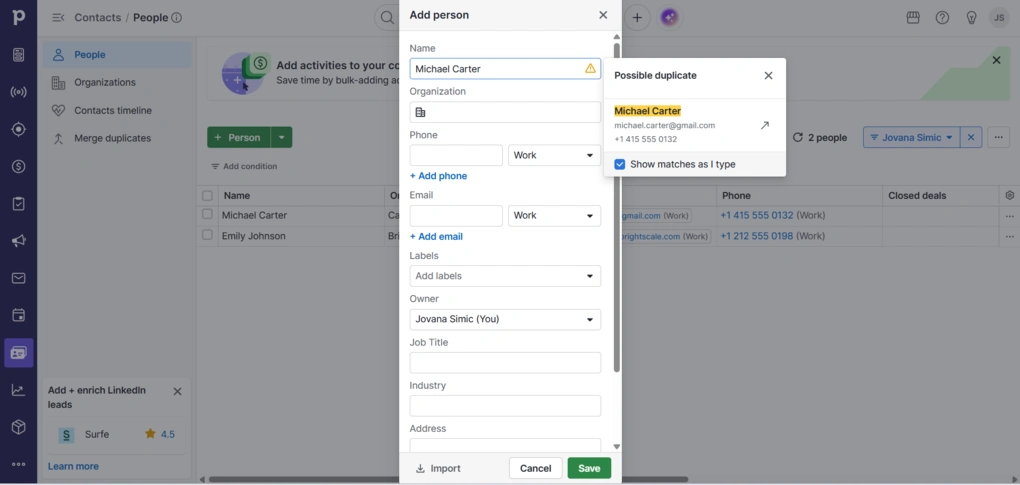Open the Marketplace store icon
1020x485 pixels.
pyautogui.click(x=913, y=18)
